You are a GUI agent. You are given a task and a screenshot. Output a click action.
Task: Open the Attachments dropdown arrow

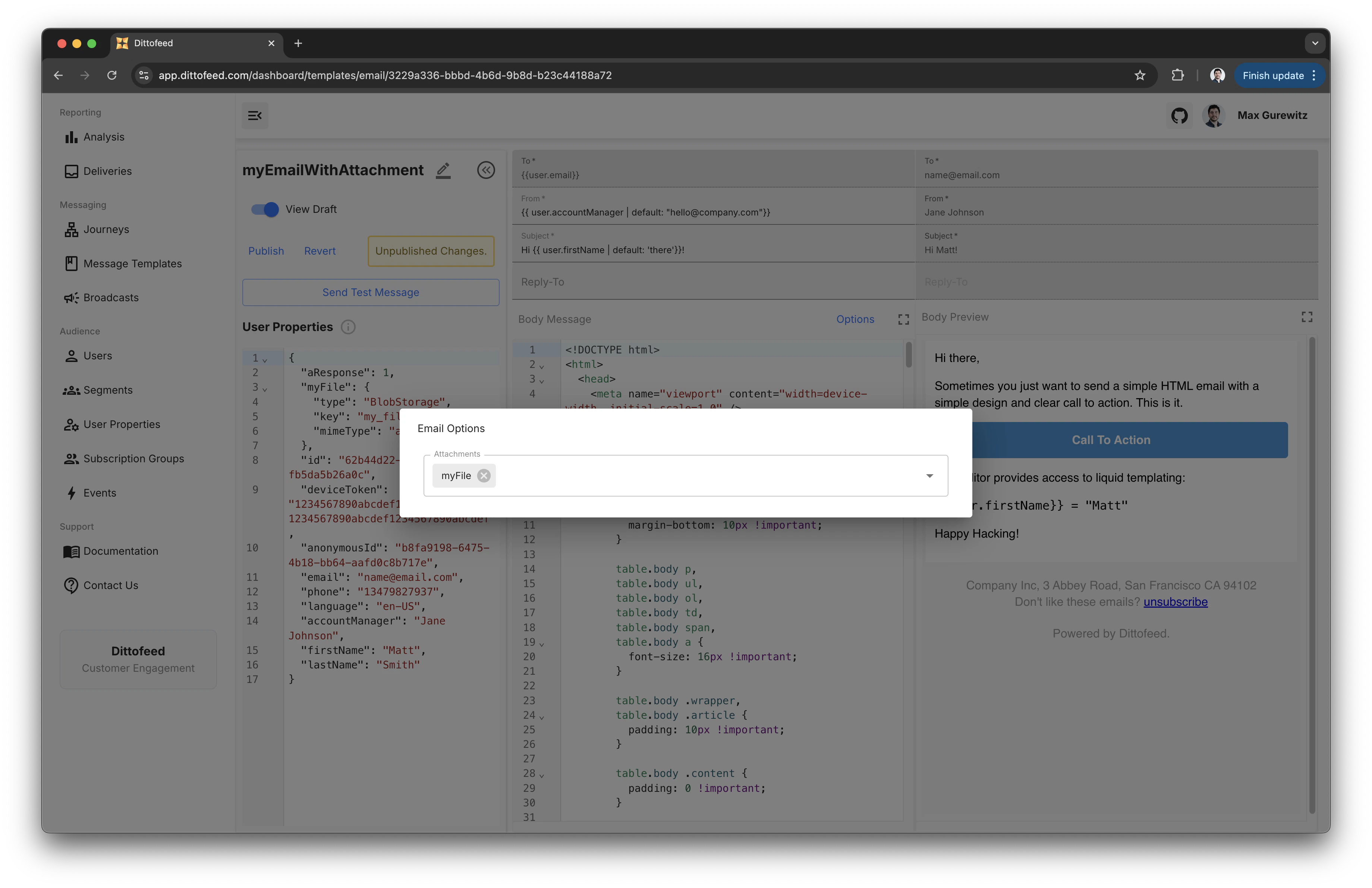click(x=929, y=476)
